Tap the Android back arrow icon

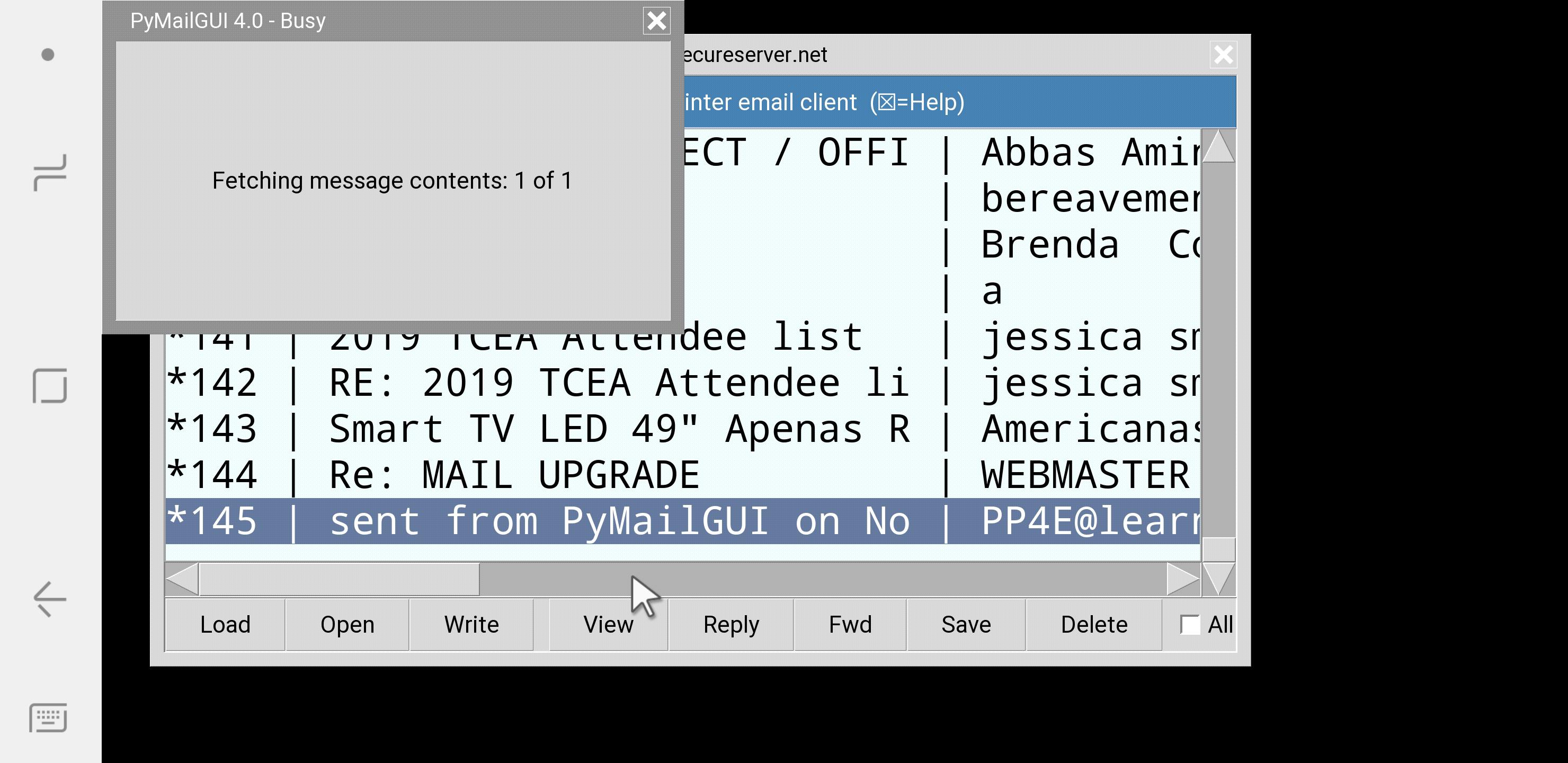(x=49, y=599)
